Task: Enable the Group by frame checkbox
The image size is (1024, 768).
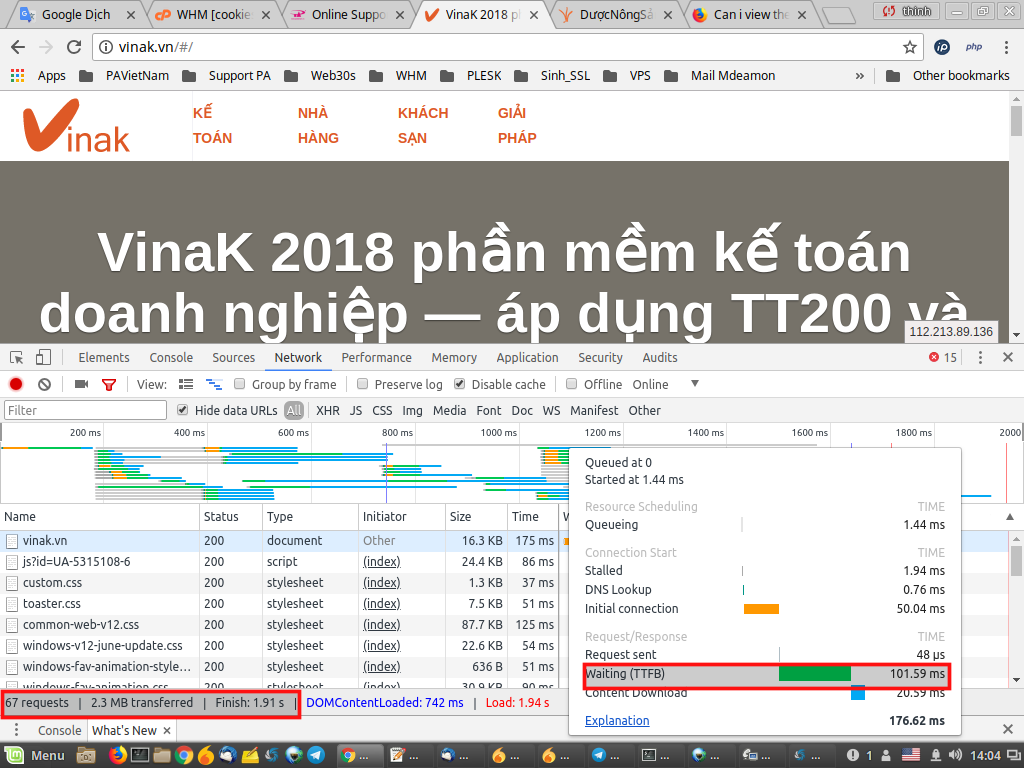Action: pos(240,384)
